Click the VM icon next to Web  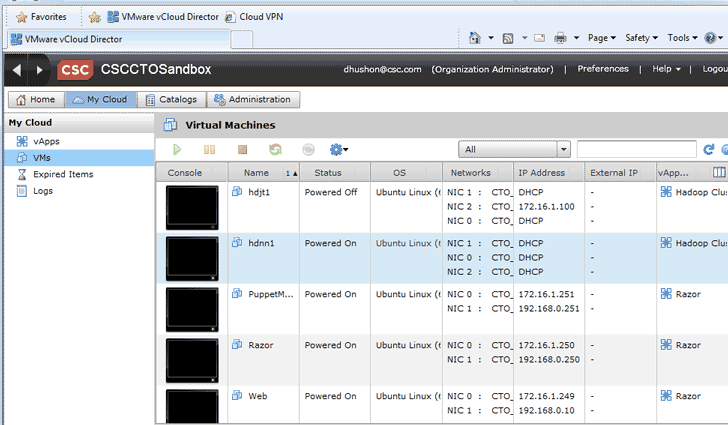tap(237, 396)
